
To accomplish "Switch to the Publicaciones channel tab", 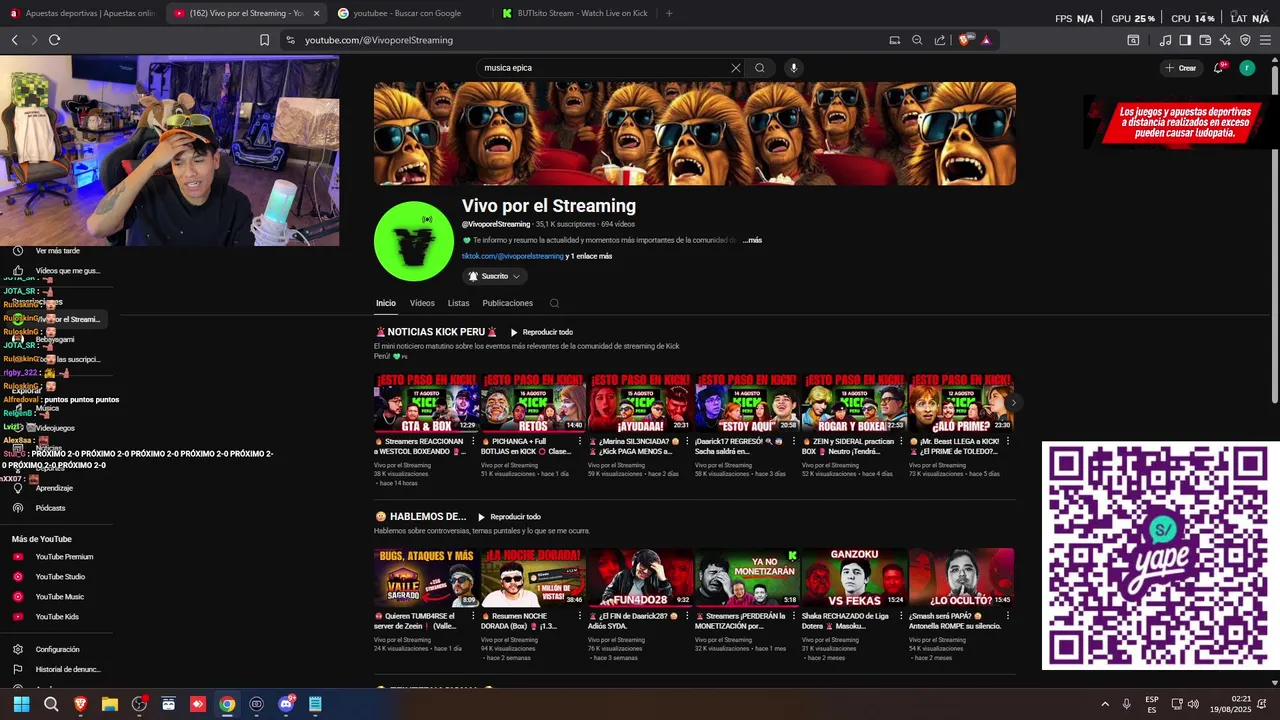I will click(x=508, y=303).
